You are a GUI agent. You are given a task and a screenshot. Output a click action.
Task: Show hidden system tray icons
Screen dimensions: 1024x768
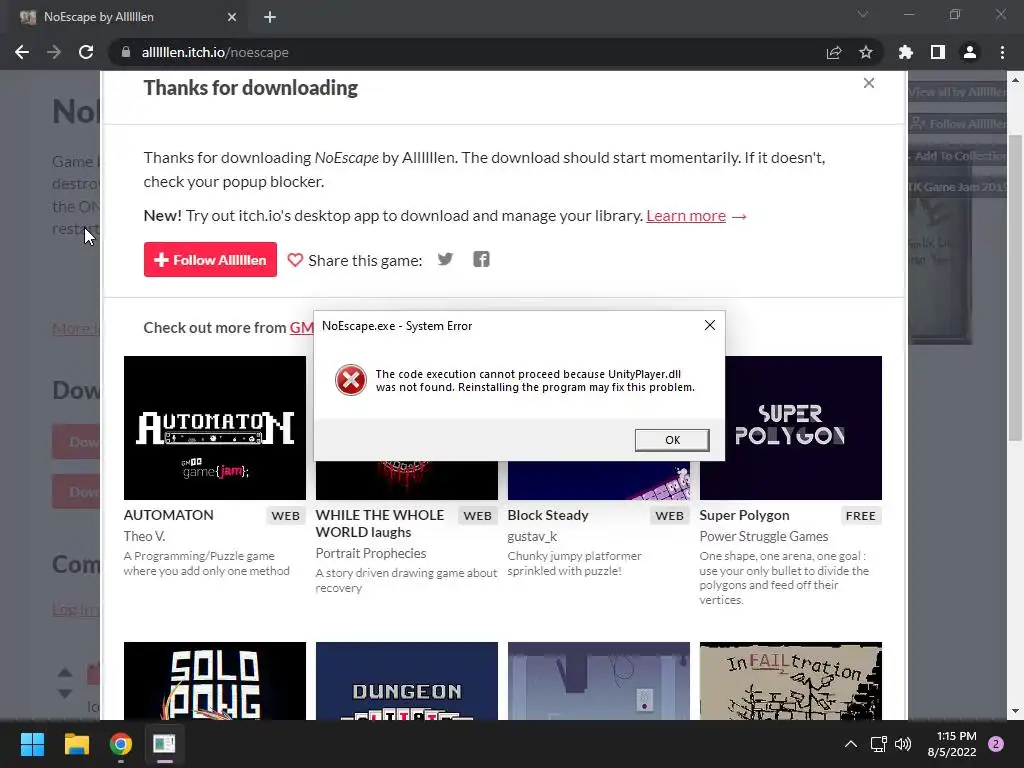[x=851, y=744]
